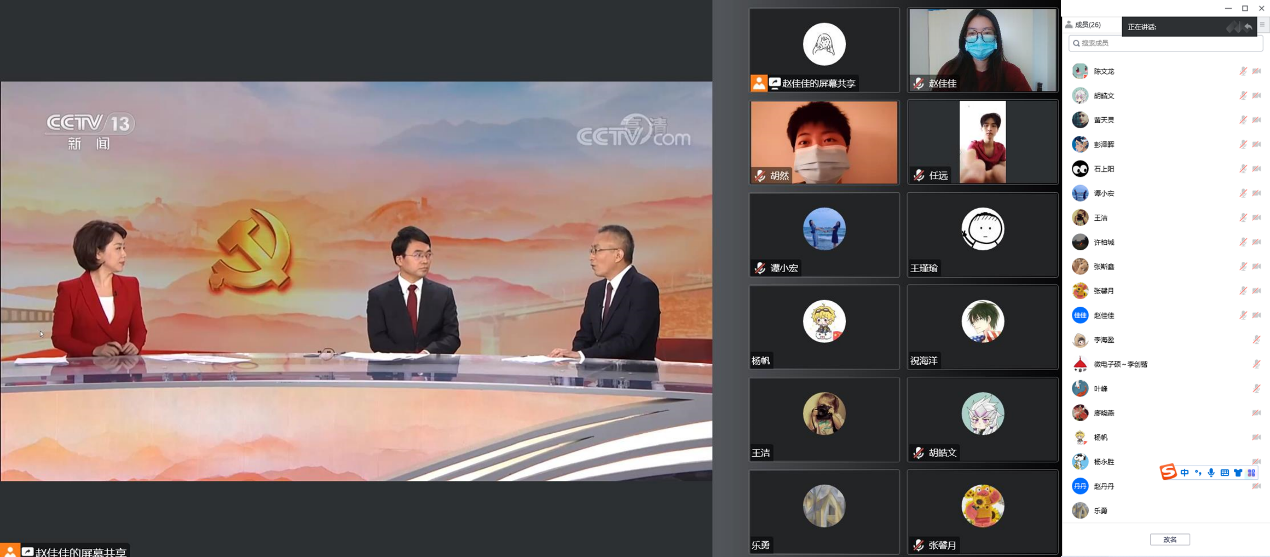Click the 搜索成员 search field
The image size is (1270, 557).
click(1165, 43)
